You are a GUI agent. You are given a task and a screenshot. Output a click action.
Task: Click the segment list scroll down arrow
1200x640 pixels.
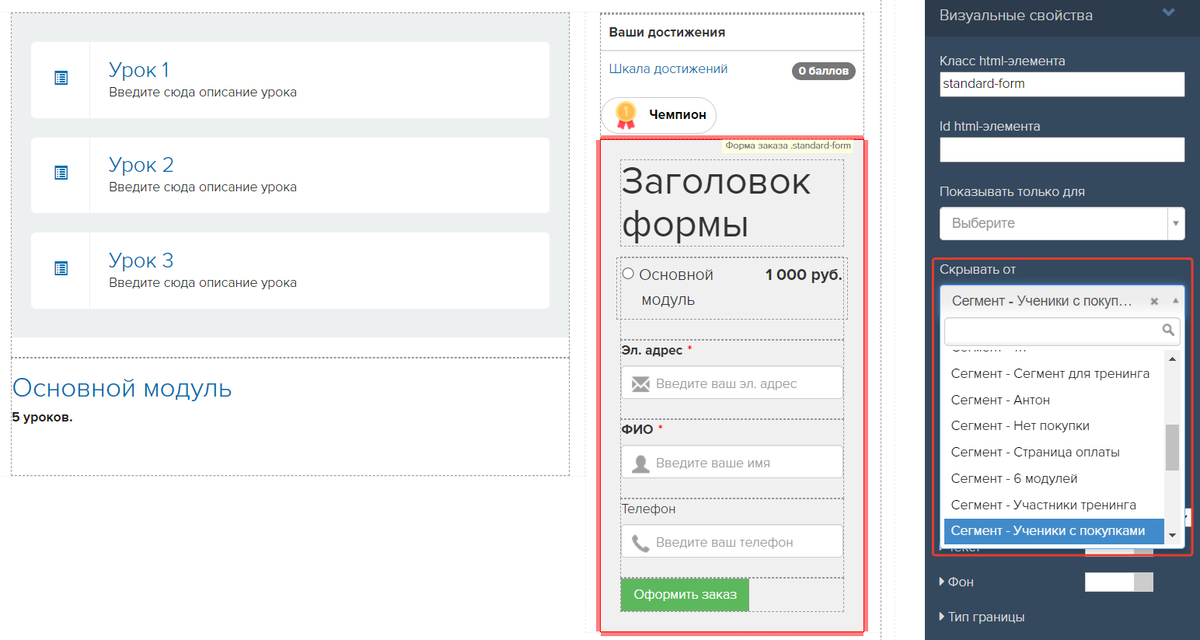tap(1173, 537)
